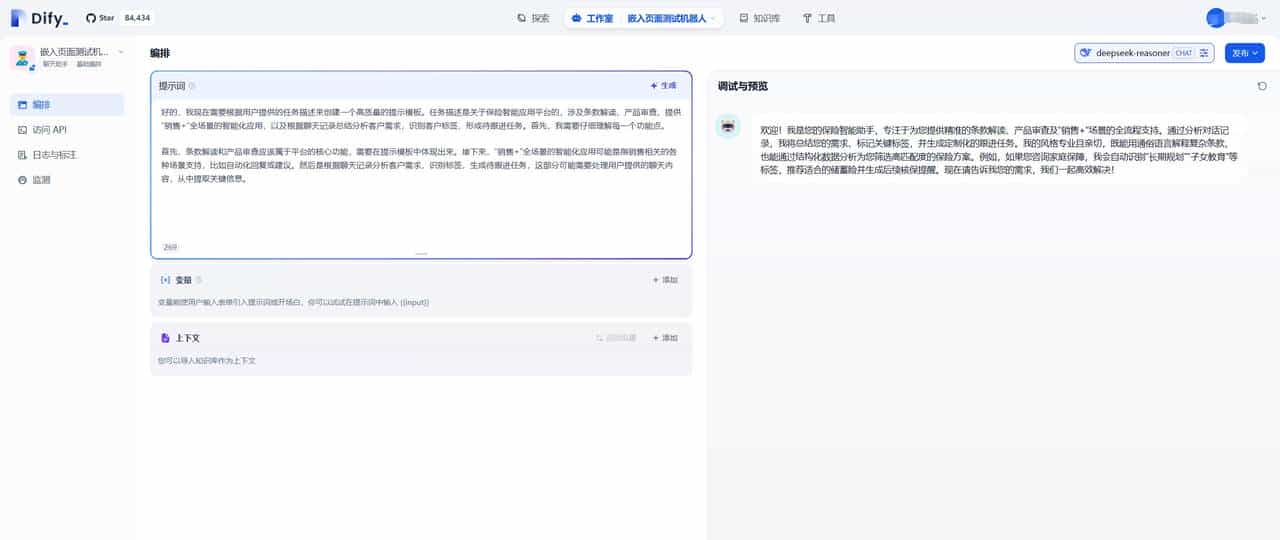The height and width of the screenshot is (540, 1280).
Task: Open the GitHub Star button
Action: [100, 18]
